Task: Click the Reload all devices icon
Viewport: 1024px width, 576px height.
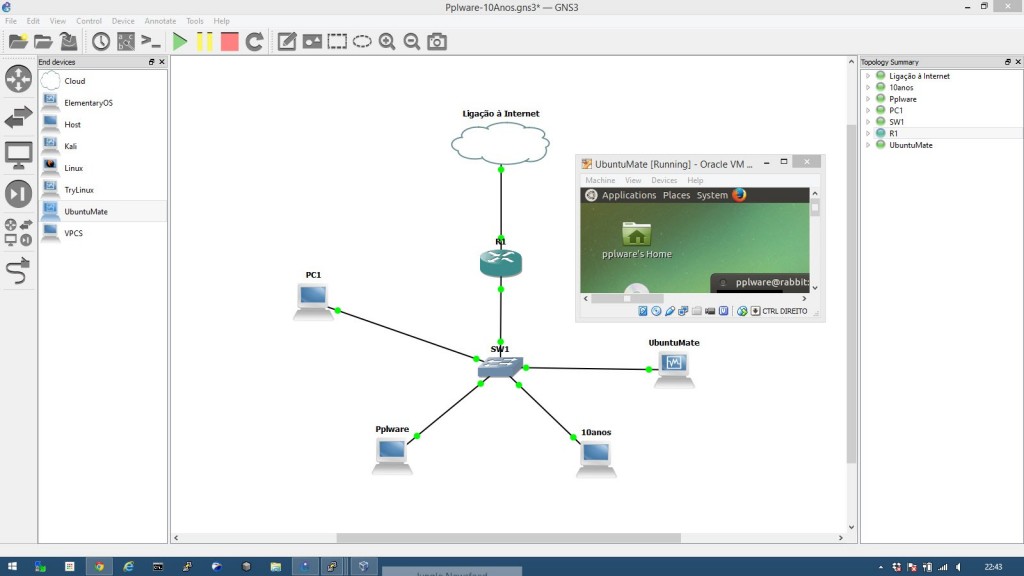Action: (254, 42)
